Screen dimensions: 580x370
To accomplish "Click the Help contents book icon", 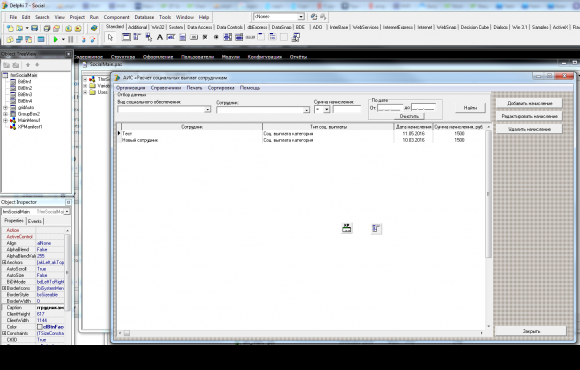I will tap(94, 28).
